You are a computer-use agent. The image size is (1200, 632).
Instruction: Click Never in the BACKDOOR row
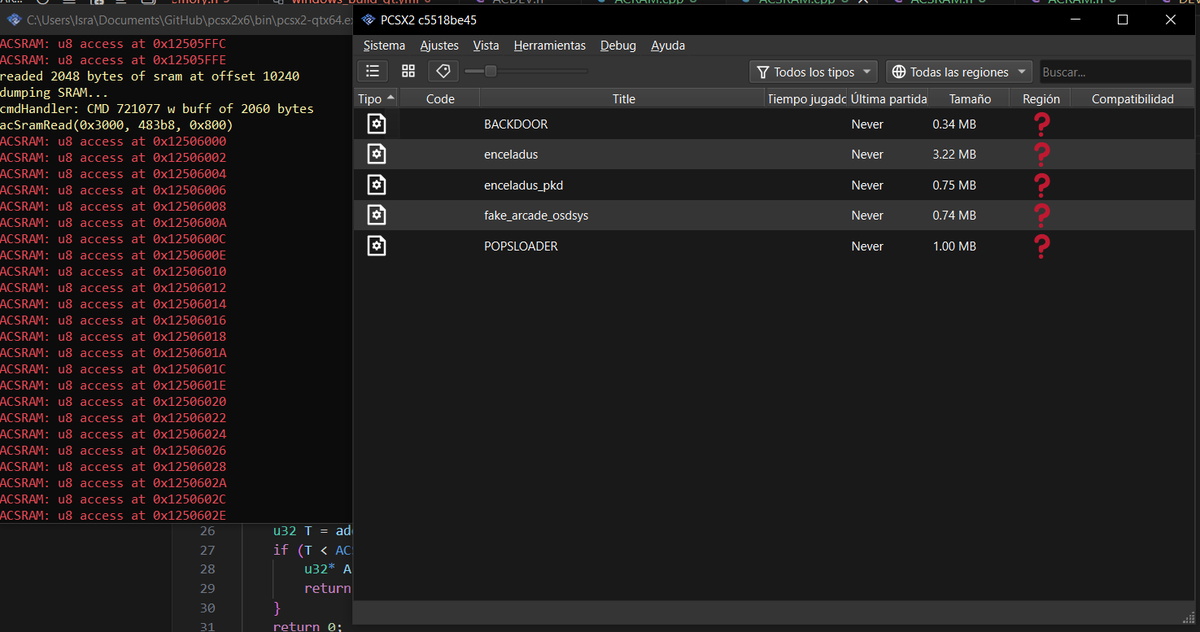click(867, 124)
